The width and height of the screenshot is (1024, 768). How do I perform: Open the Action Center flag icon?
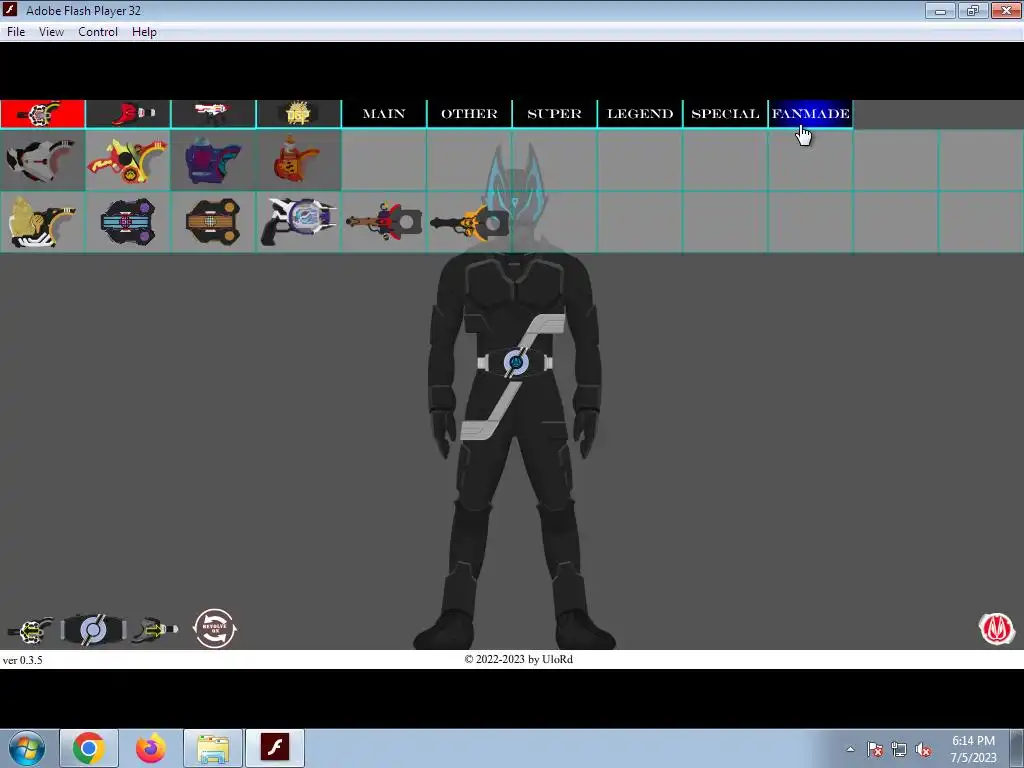coord(875,749)
